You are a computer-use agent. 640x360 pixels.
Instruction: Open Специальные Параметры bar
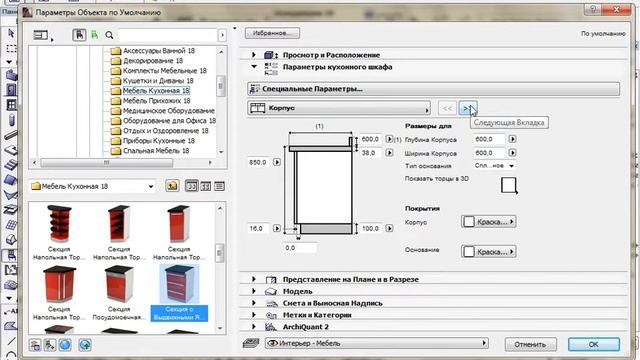(x=433, y=89)
